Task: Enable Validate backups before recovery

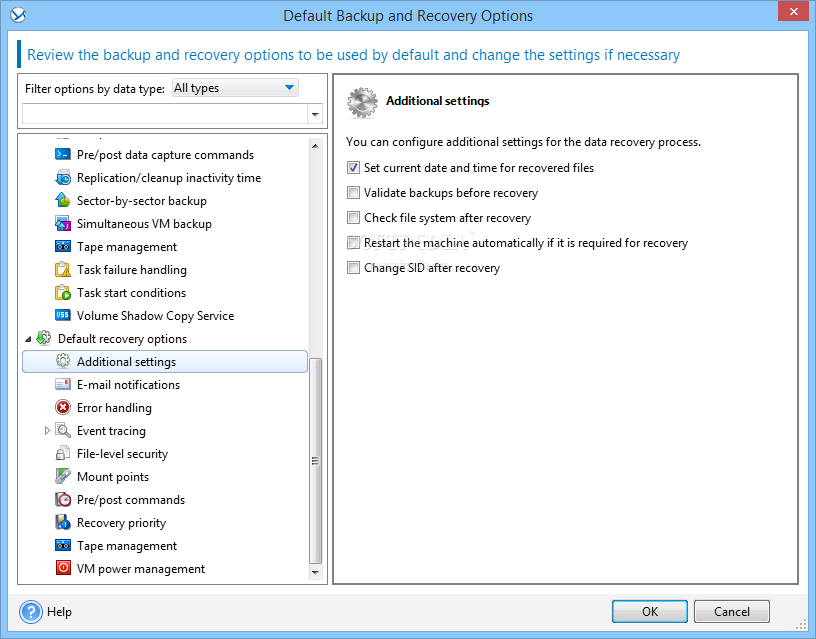Action: (353, 193)
